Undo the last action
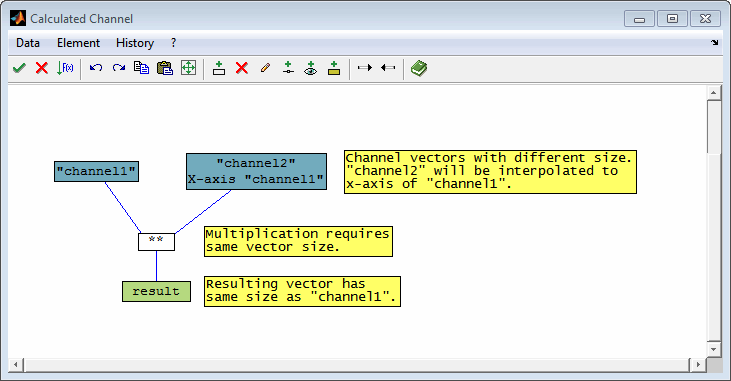 tap(96, 68)
